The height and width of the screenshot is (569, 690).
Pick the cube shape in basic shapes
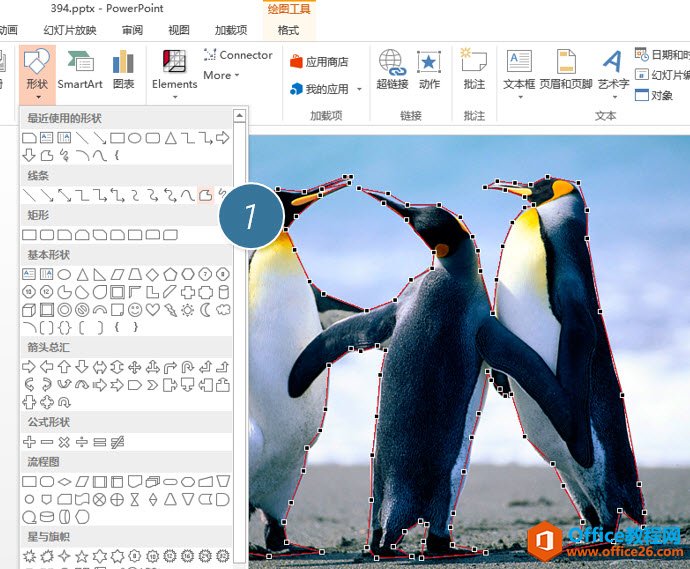(29, 310)
